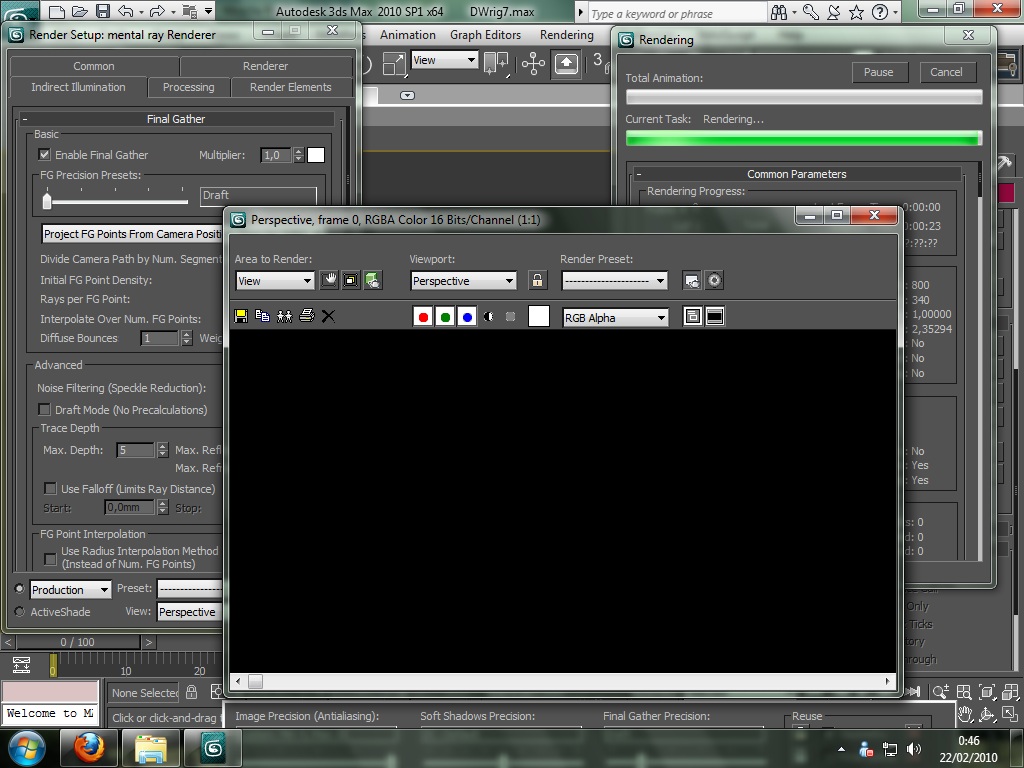Open the Graph Editors menu
Image resolution: width=1024 pixels, height=768 pixels.
pos(485,35)
